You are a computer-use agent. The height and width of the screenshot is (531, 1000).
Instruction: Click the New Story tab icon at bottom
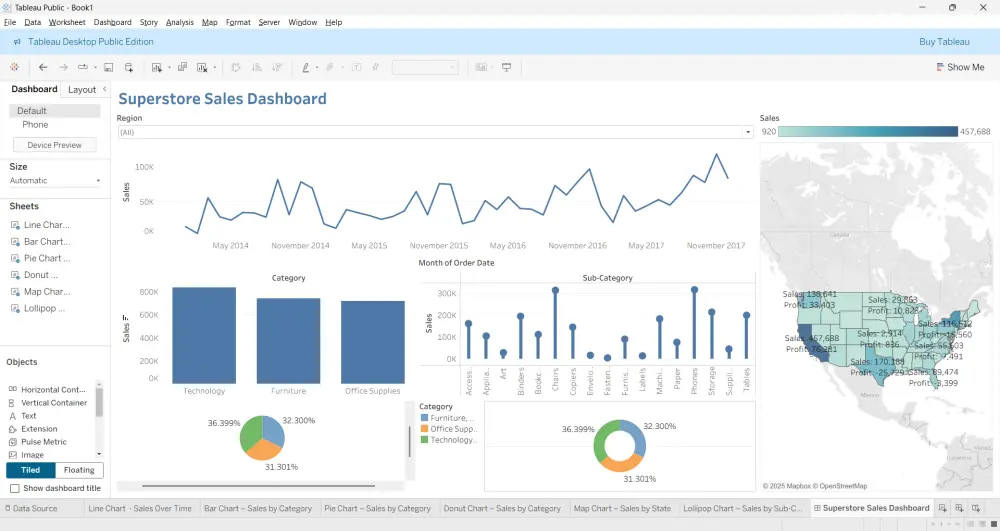tap(976, 508)
